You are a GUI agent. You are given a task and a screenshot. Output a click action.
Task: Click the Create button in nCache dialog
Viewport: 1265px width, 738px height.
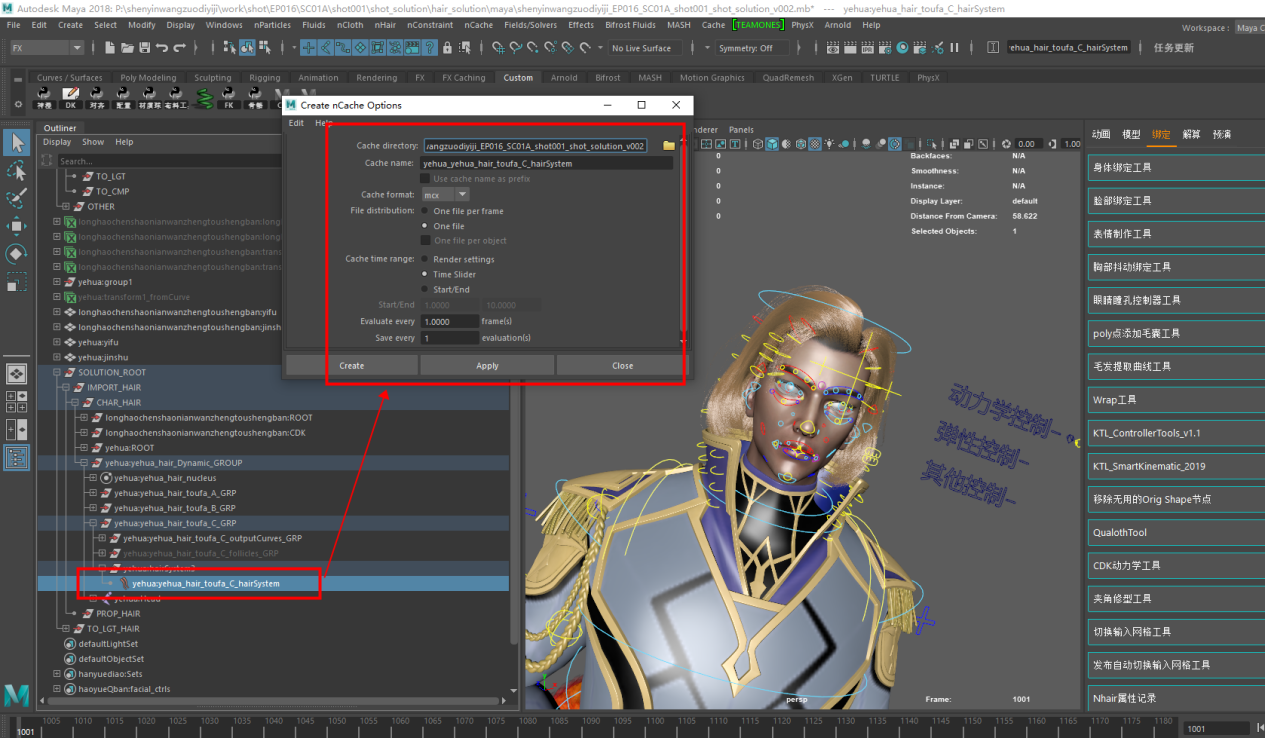tap(352, 366)
